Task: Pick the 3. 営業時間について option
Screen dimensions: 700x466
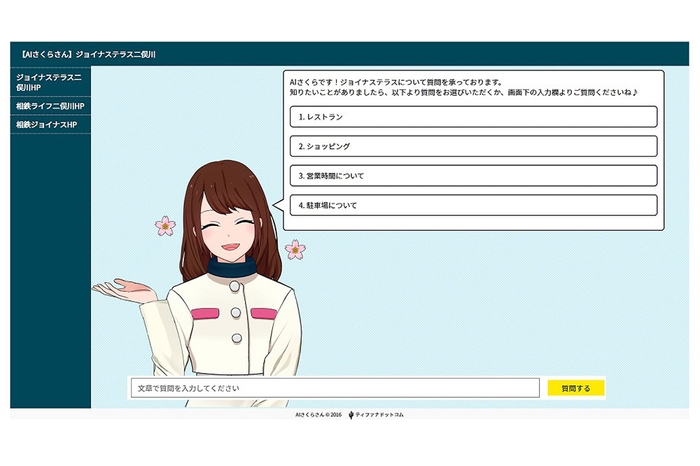Action: click(473, 175)
